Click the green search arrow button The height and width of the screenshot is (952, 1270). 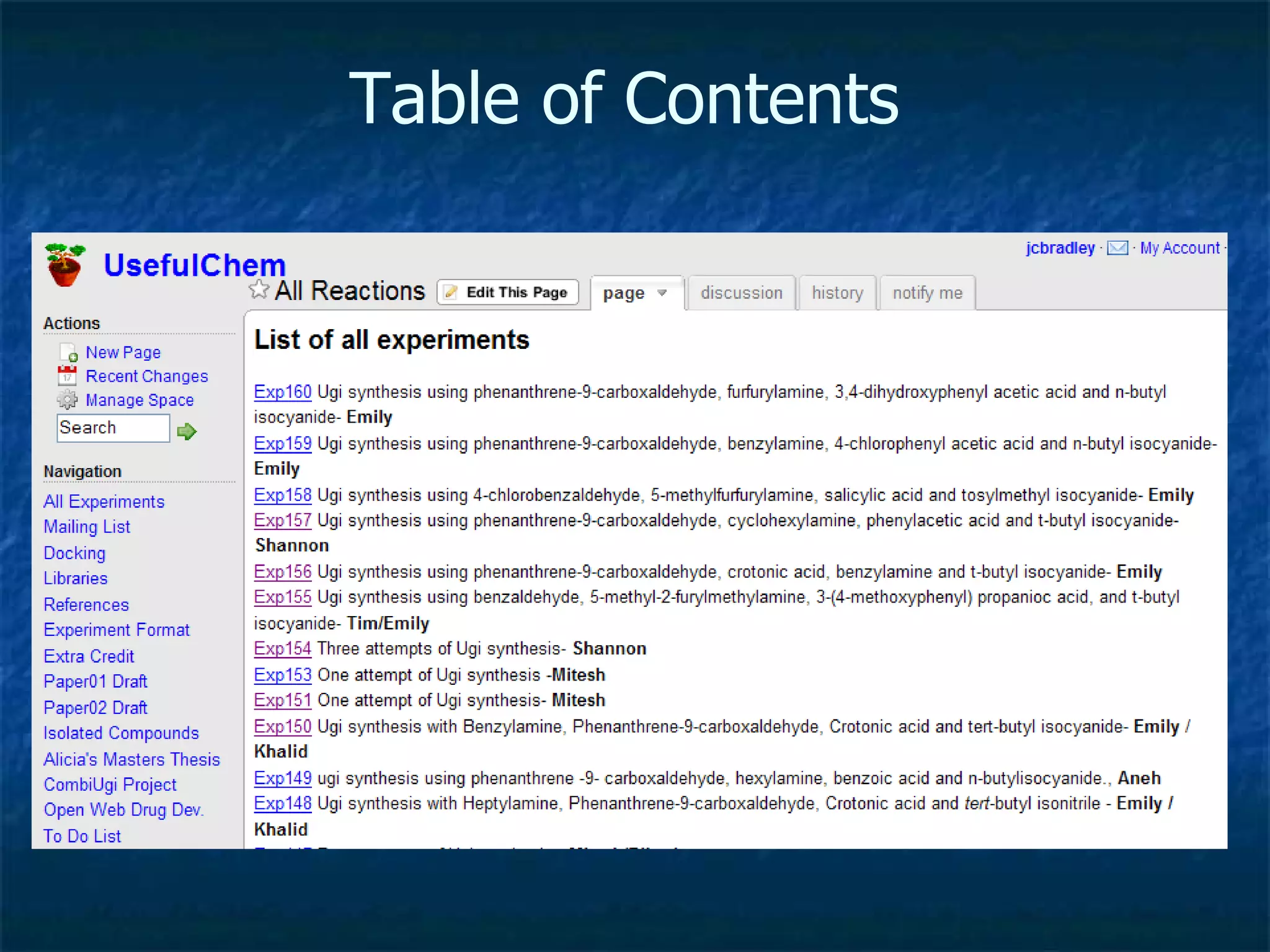coord(187,431)
